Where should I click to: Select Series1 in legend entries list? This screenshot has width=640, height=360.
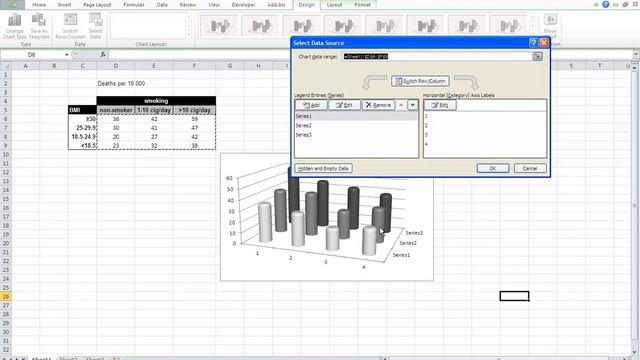(x=356, y=116)
